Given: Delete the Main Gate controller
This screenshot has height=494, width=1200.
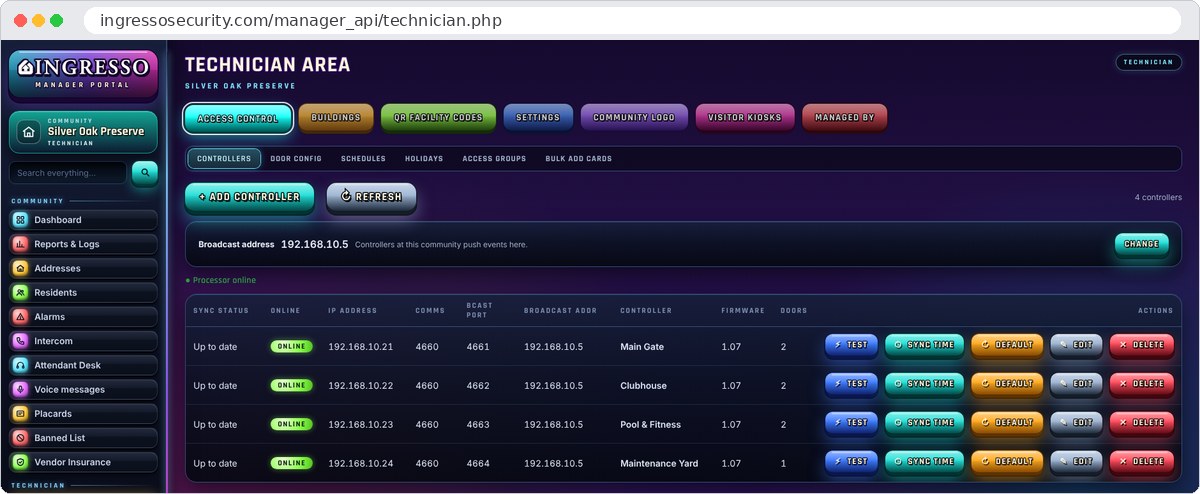Looking at the screenshot, I should tap(1142, 345).
